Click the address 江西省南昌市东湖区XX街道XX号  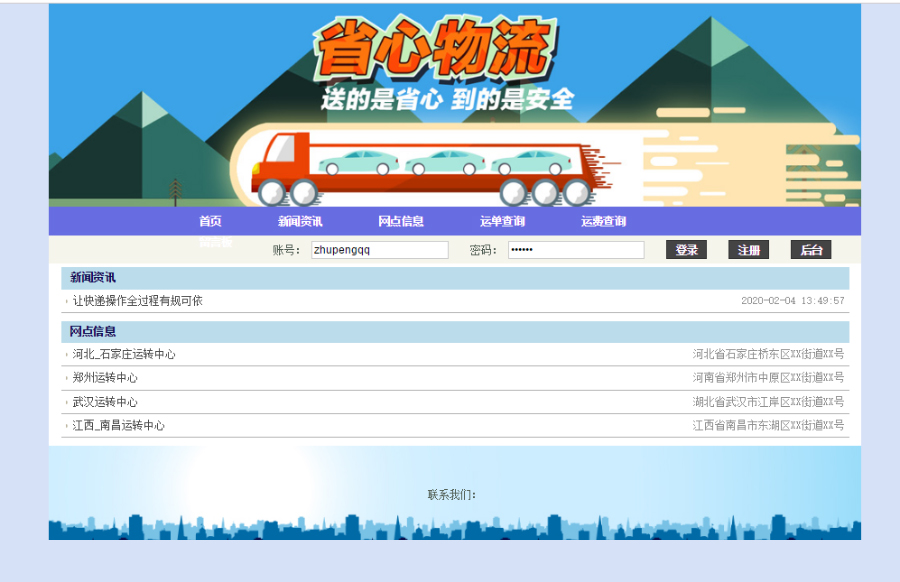click(768, 425)
